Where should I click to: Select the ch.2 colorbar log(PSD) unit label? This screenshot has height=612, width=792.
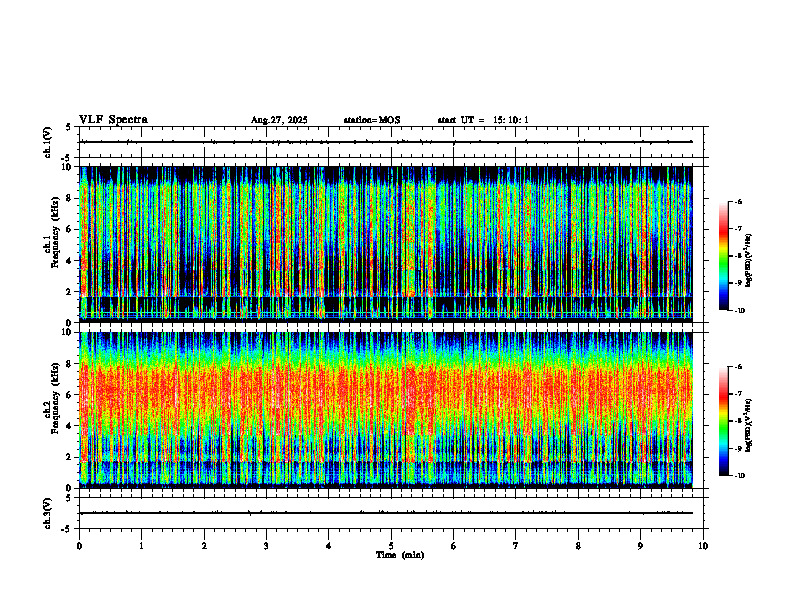(x=749, y=425)
